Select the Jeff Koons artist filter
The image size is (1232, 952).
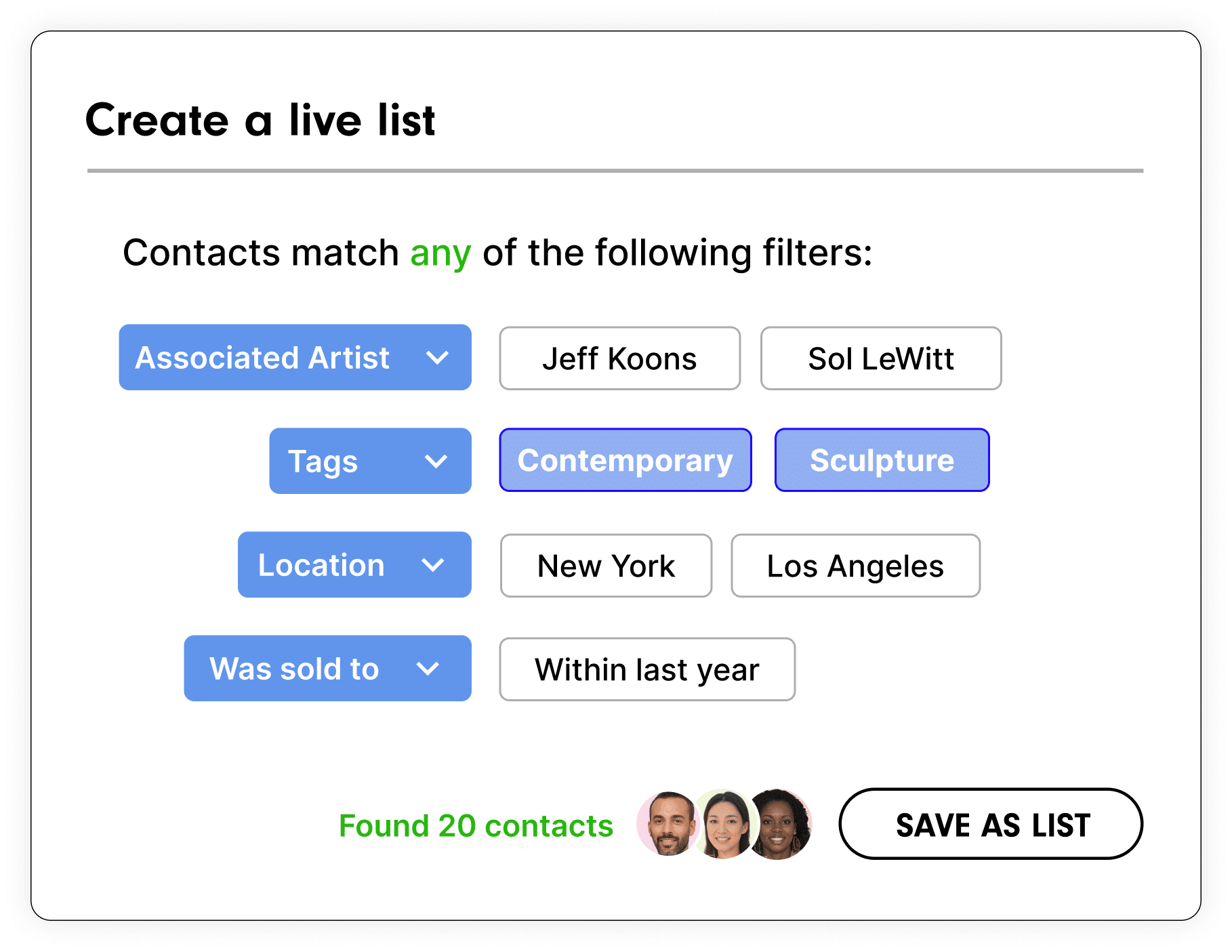click(x=619, y=358)
